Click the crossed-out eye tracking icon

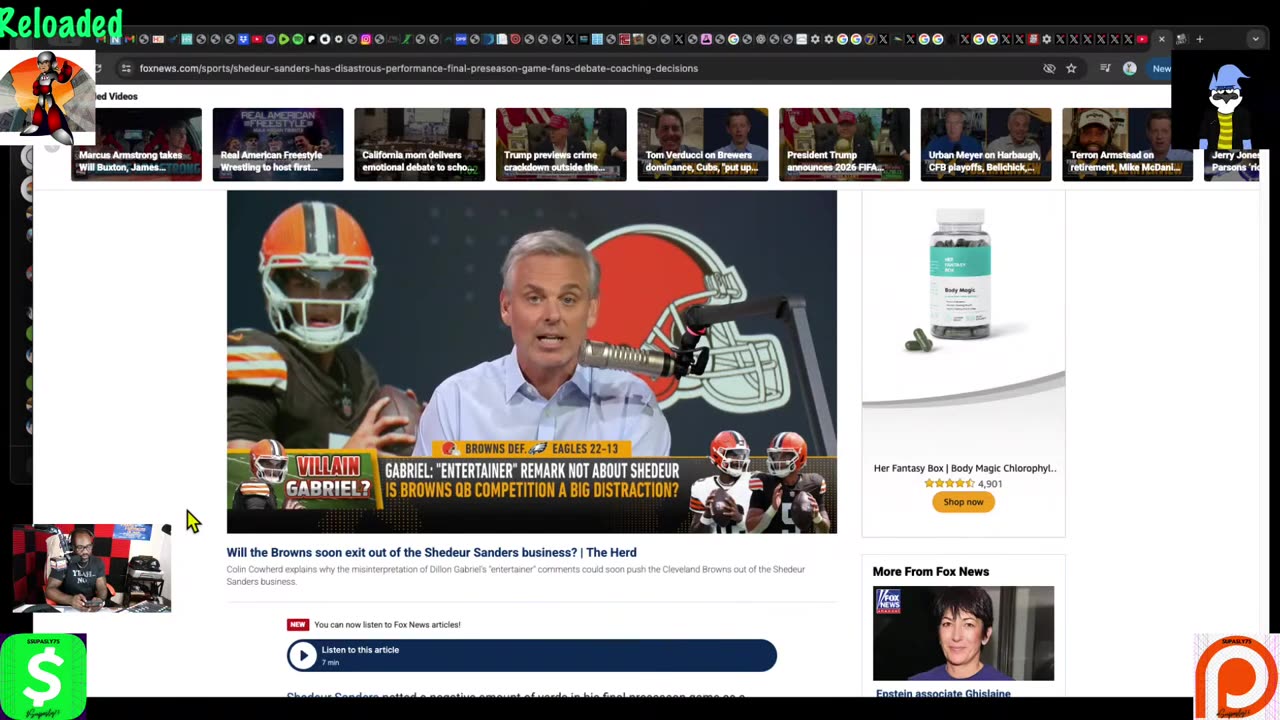click(1049, 68)
